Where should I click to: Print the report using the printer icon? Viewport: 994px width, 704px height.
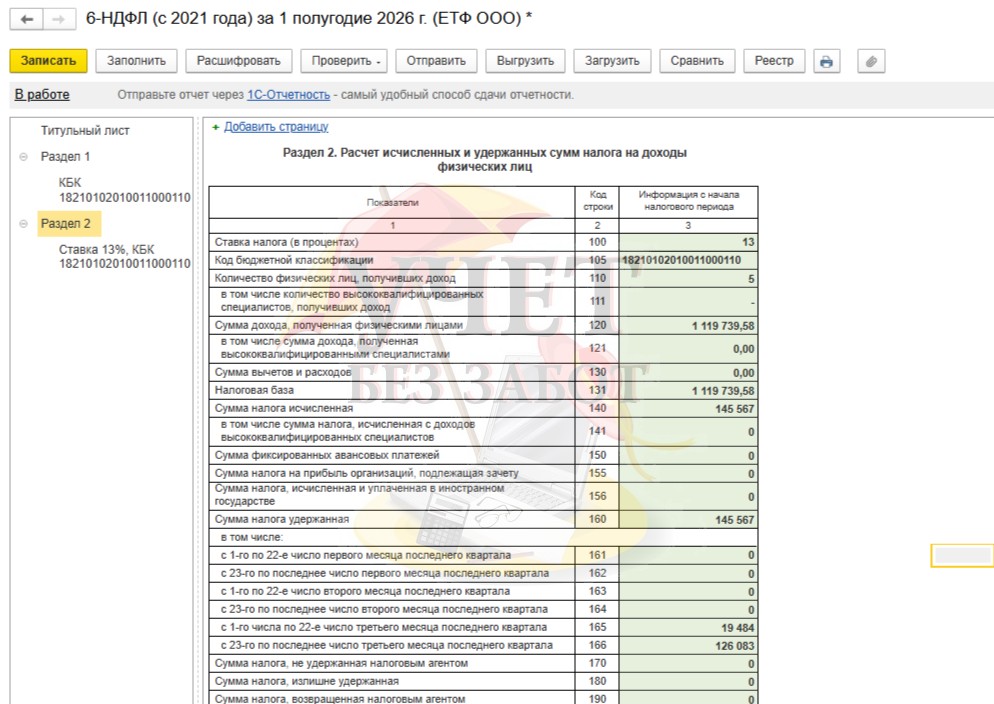[x=826, y=61]
